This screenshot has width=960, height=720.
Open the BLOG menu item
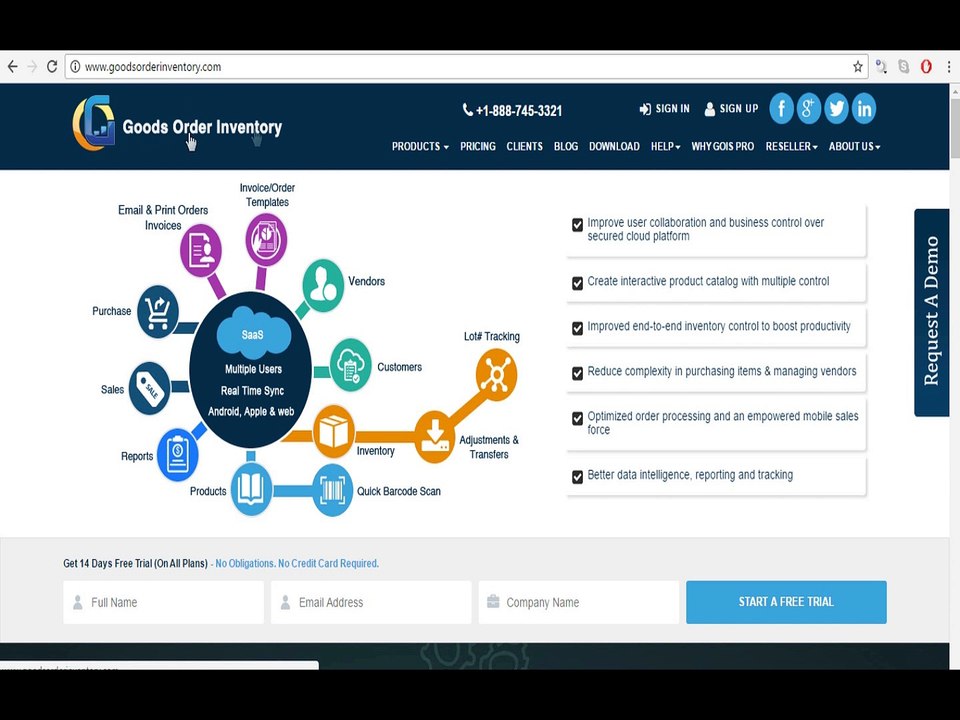pos(566,146)
